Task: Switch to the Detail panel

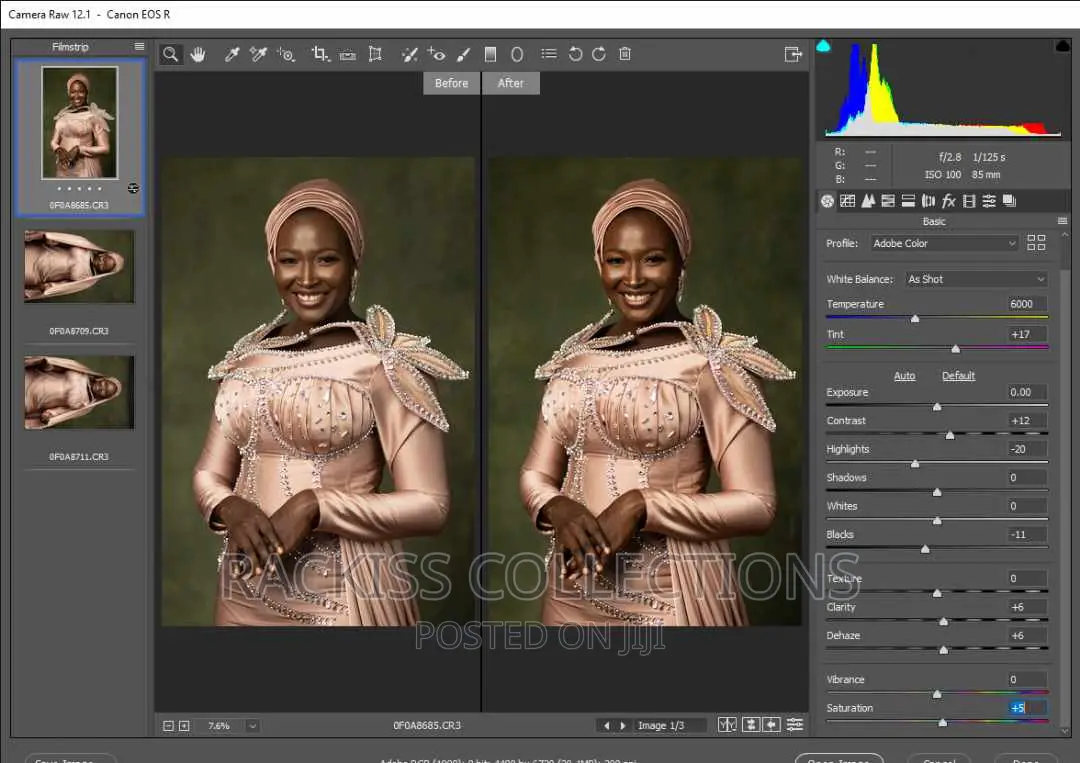Action: (868, 201)
